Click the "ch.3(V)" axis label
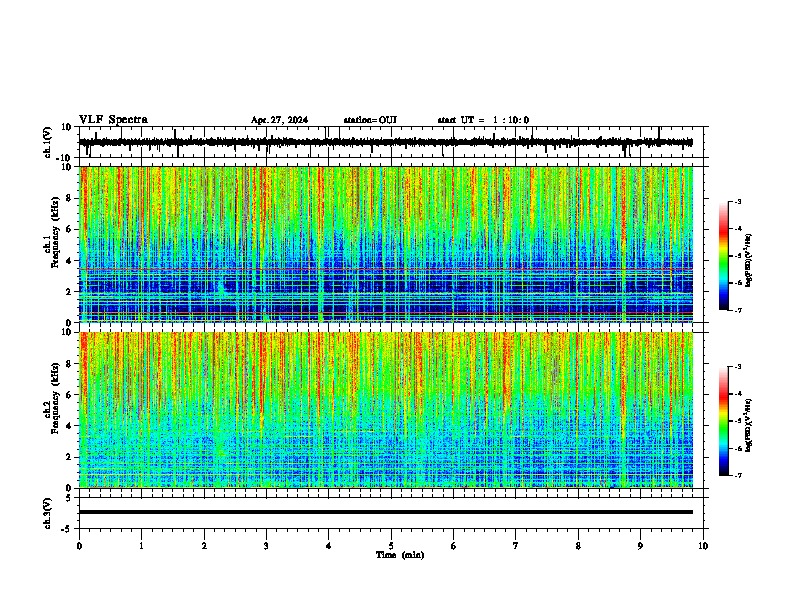Screen dimensions: 792x612 48,513
